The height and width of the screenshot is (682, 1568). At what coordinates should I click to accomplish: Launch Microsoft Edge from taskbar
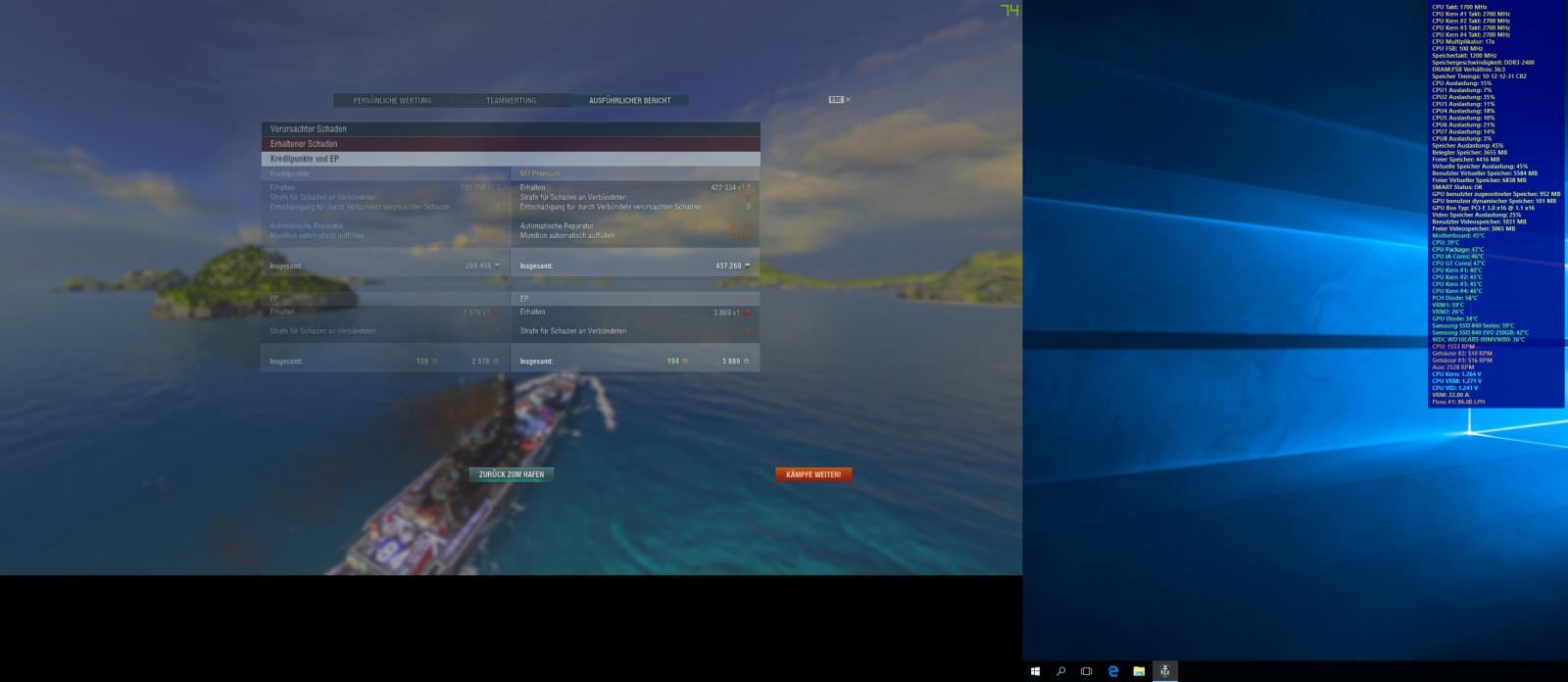pyautogui.click(x=1112, y=671)
